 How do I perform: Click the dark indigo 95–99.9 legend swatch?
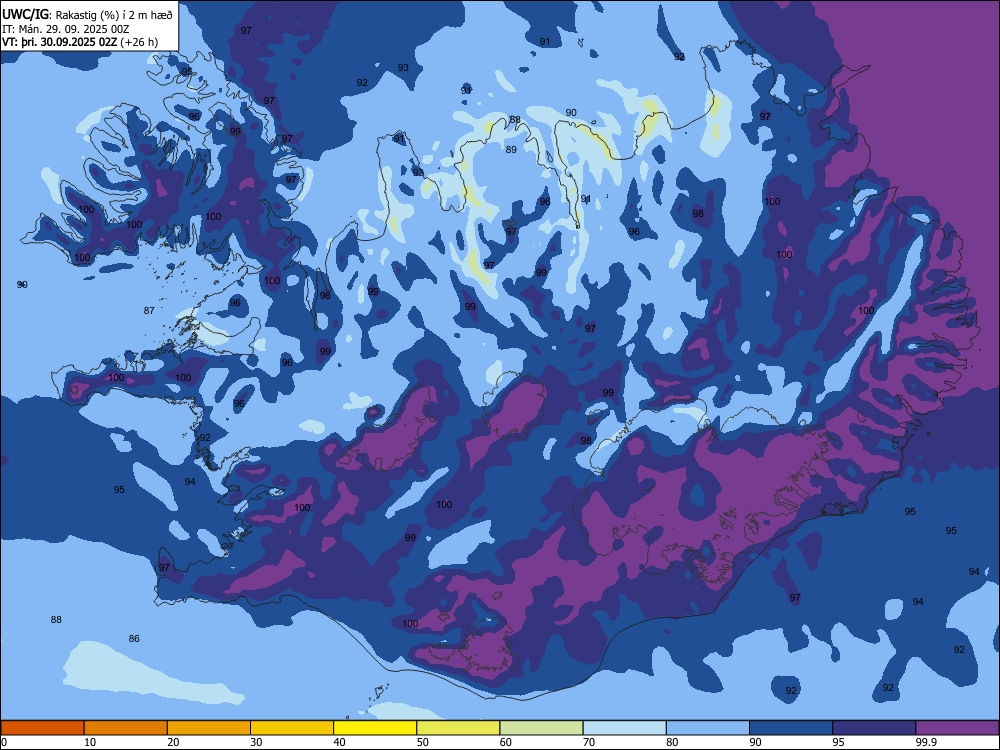click(x=874, y=728)
